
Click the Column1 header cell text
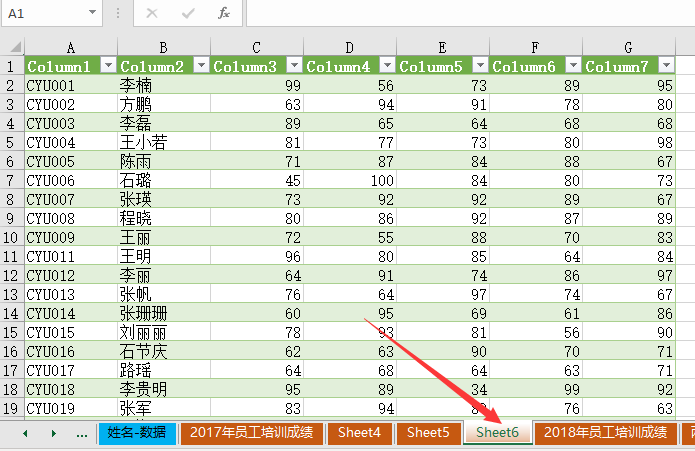(59, 66)
